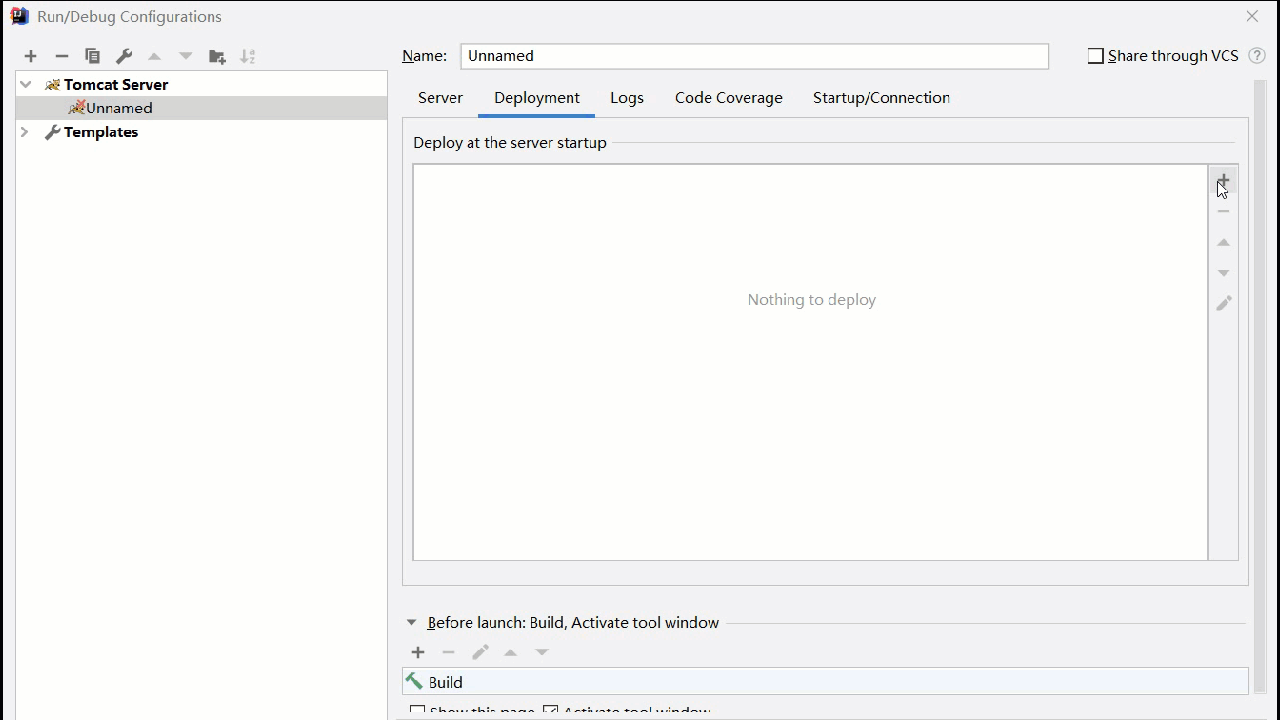
Task: Move the deployment item down
Action: click(1223, 273)
